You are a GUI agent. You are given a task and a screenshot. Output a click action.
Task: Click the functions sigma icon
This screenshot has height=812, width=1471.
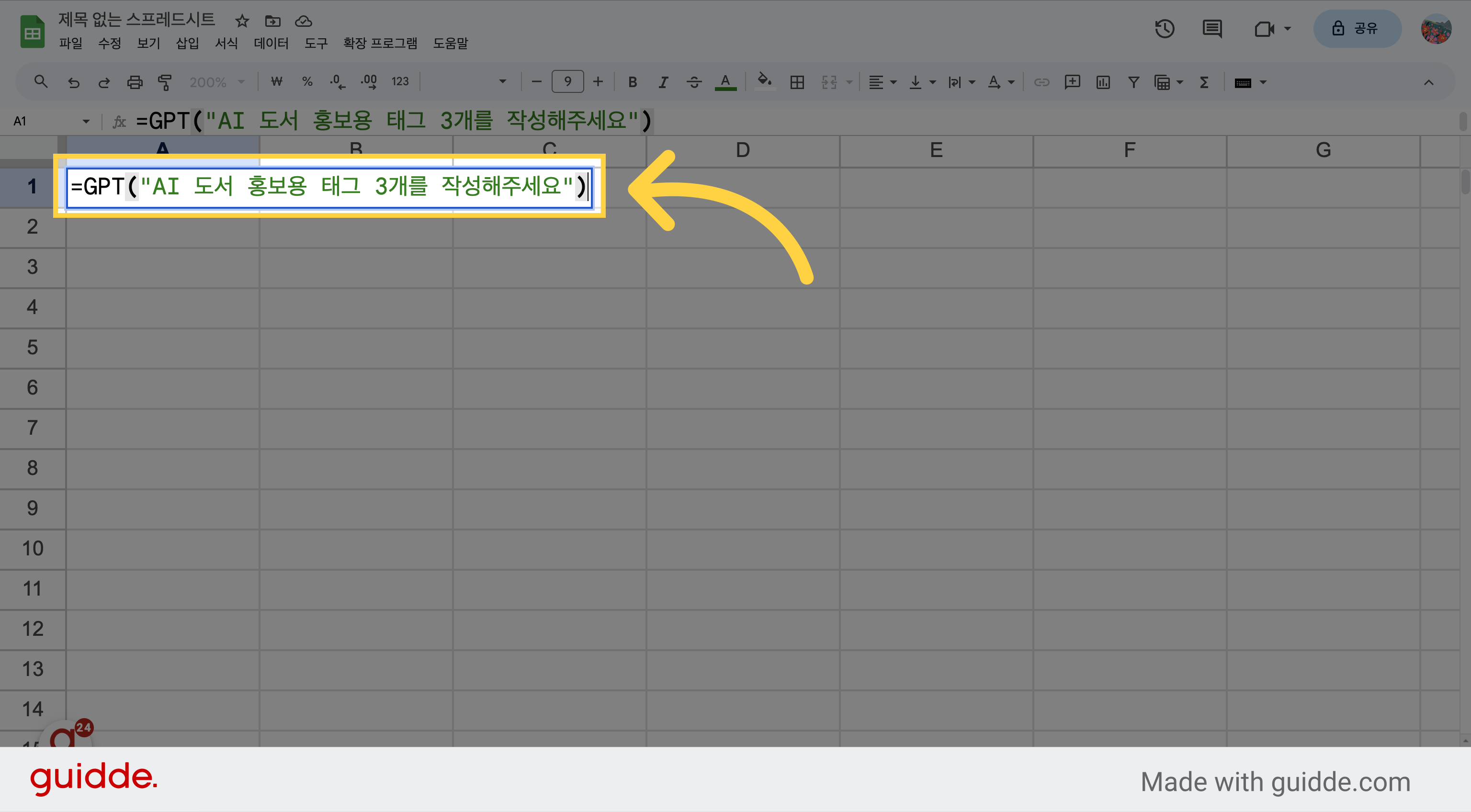1204,82
